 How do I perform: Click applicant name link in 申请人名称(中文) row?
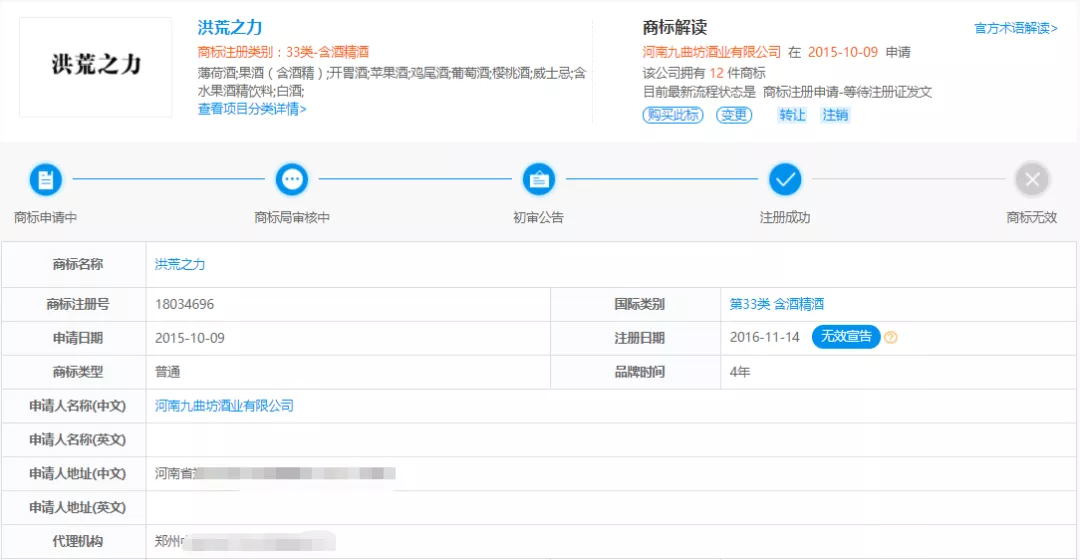tap(224, 406)
